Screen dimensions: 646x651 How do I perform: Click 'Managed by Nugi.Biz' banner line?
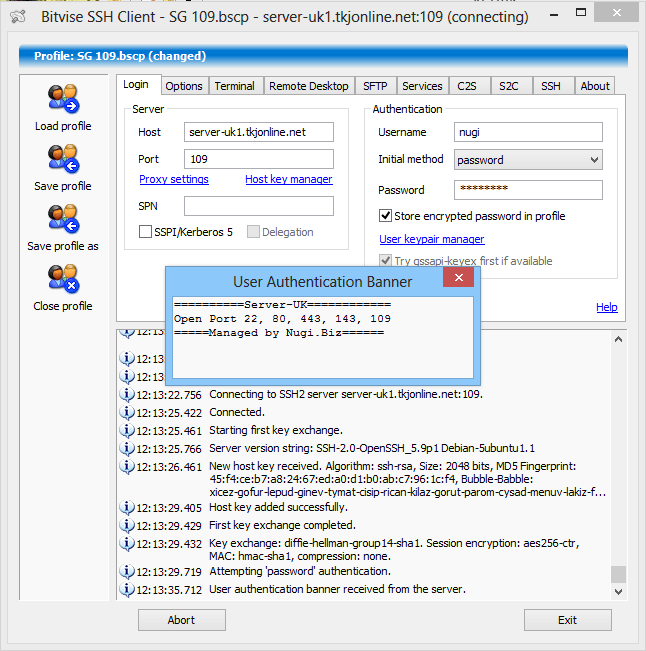pyautogui.click(x=279, y=333)
